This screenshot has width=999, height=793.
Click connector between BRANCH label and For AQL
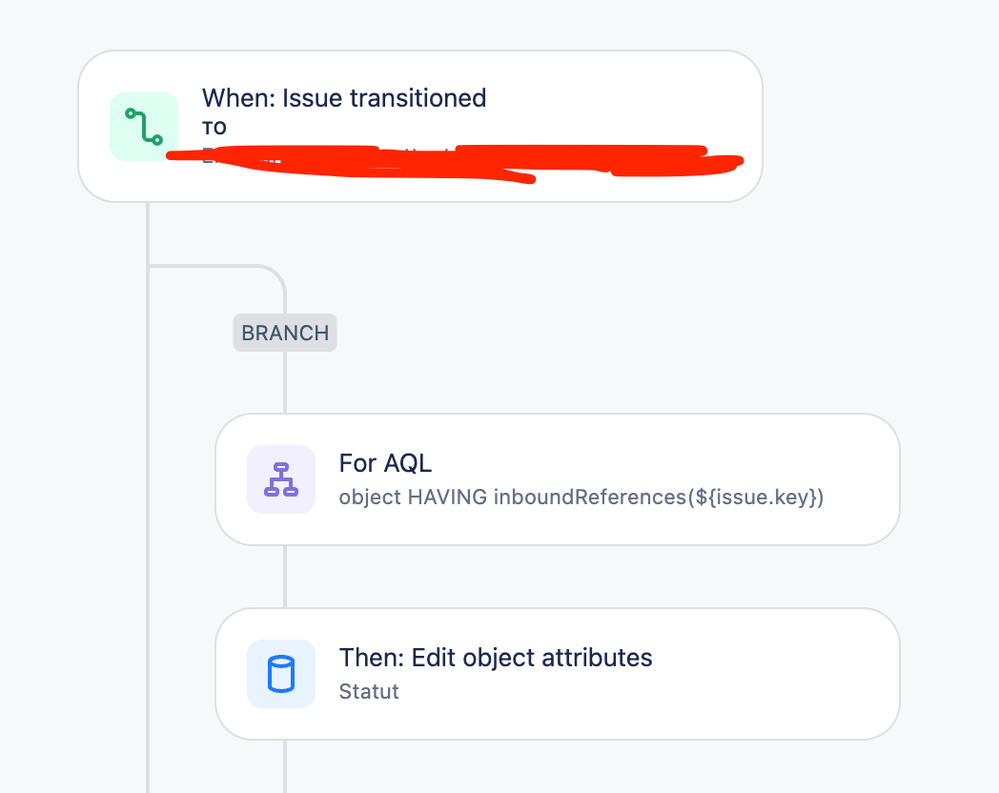coord(285,382)
